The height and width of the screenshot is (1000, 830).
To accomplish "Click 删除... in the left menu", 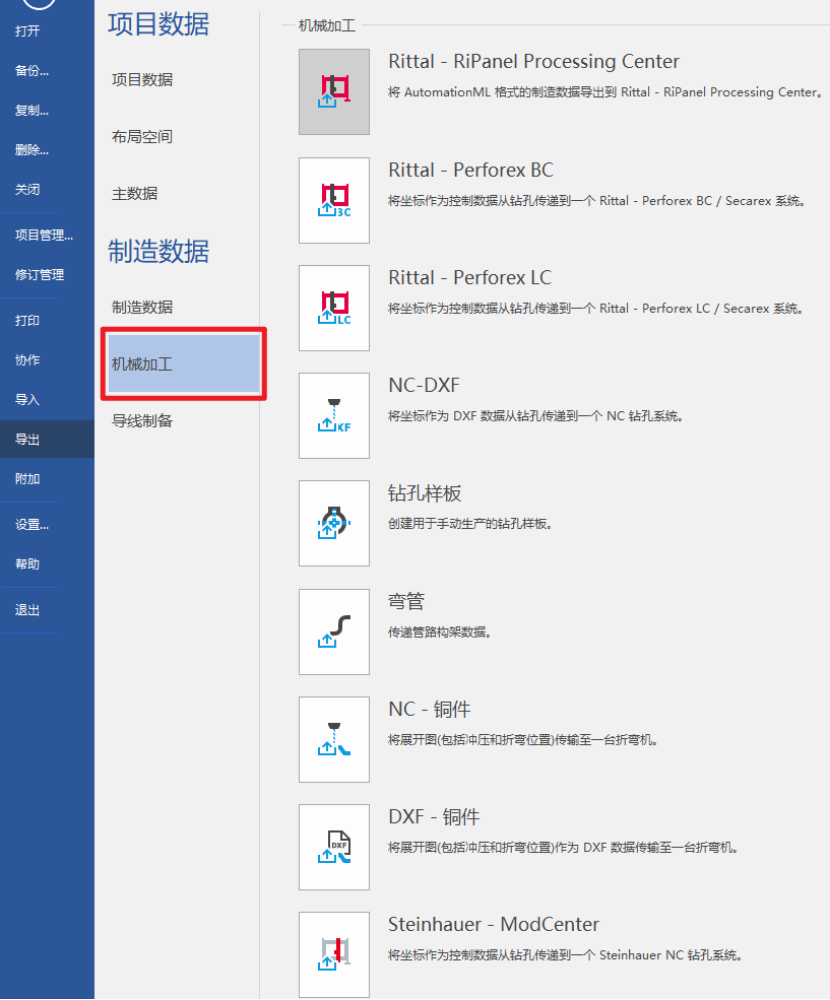I will click(32, 150).
